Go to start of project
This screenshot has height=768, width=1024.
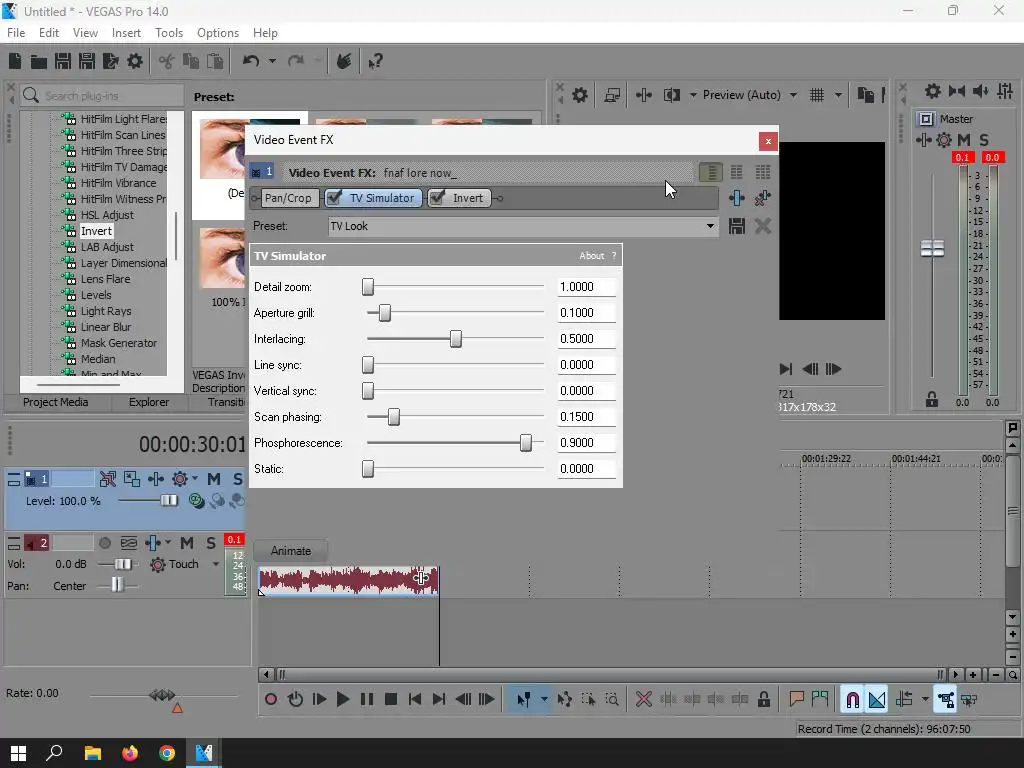(415, 699)
